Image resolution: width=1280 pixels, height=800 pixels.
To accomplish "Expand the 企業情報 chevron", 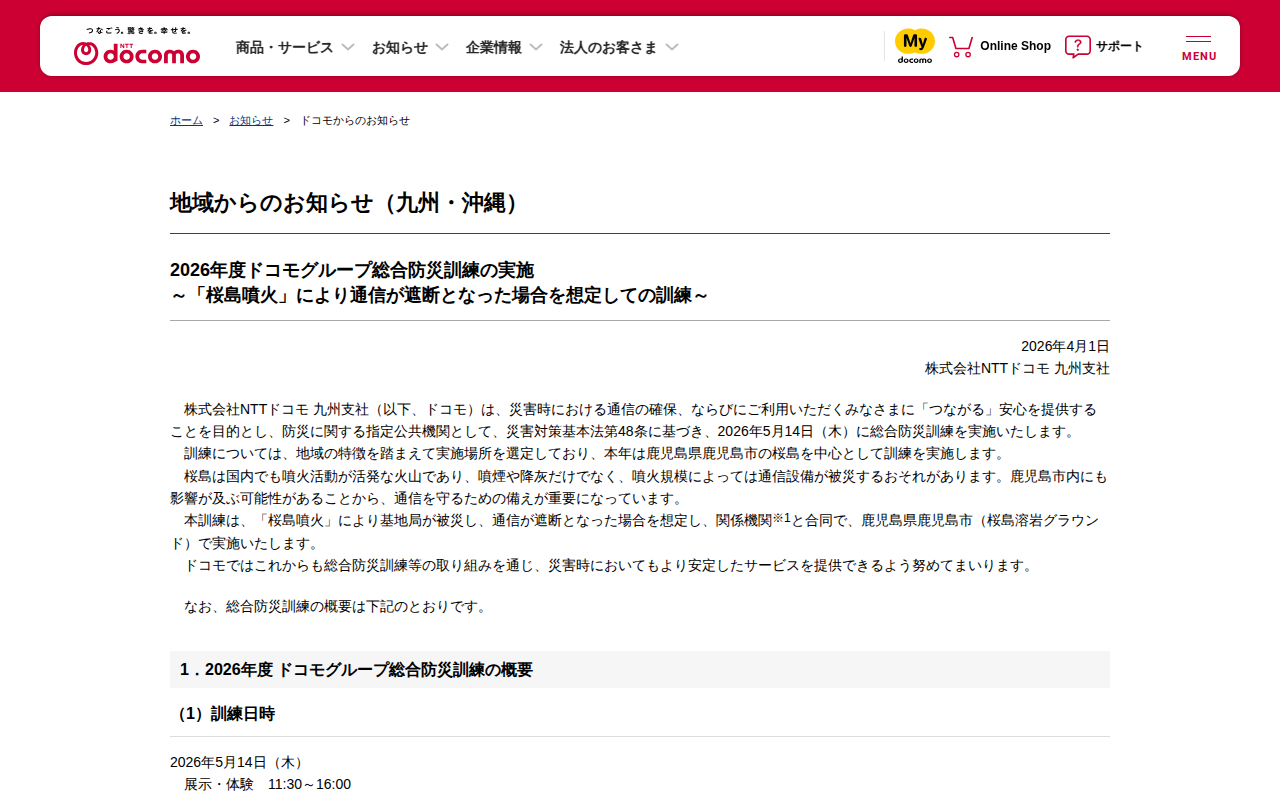I will (x=536, y=47).
